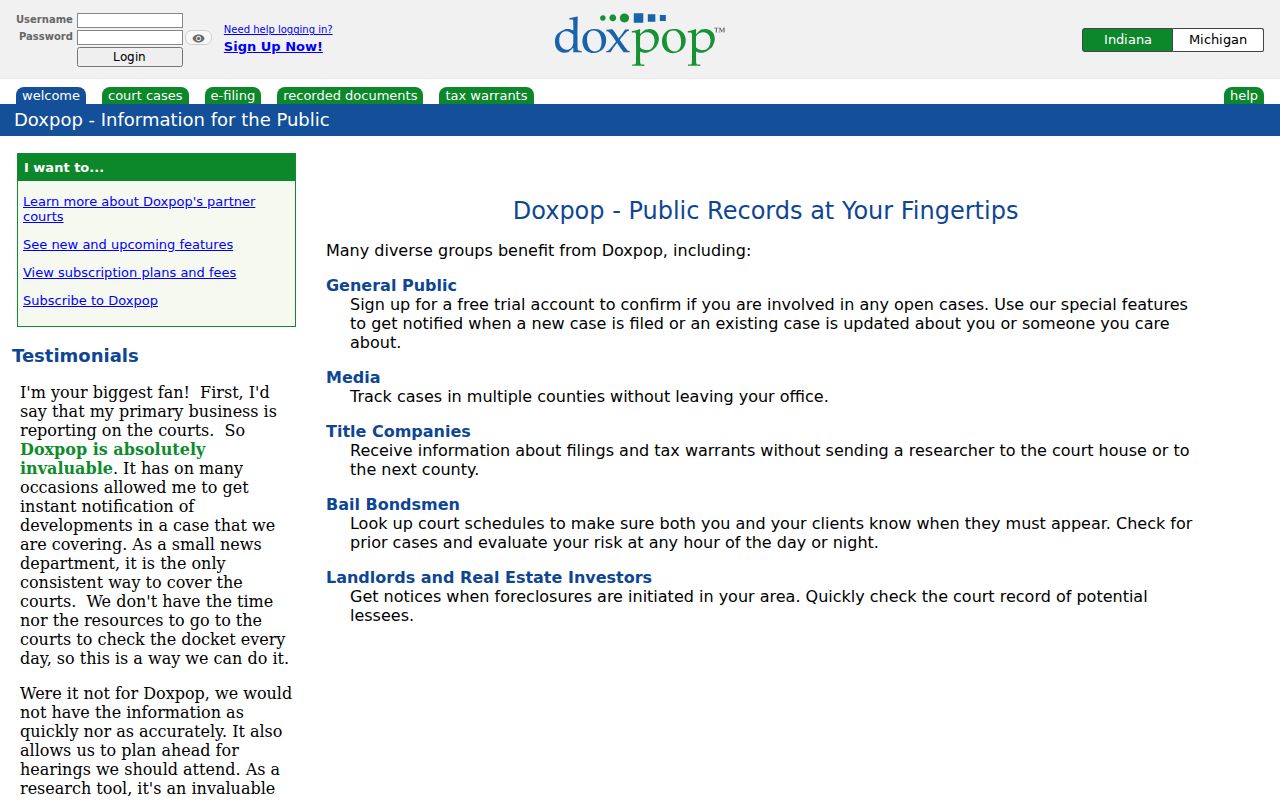Focus the Password input field
1280x800 pixels.
point(130,37)
